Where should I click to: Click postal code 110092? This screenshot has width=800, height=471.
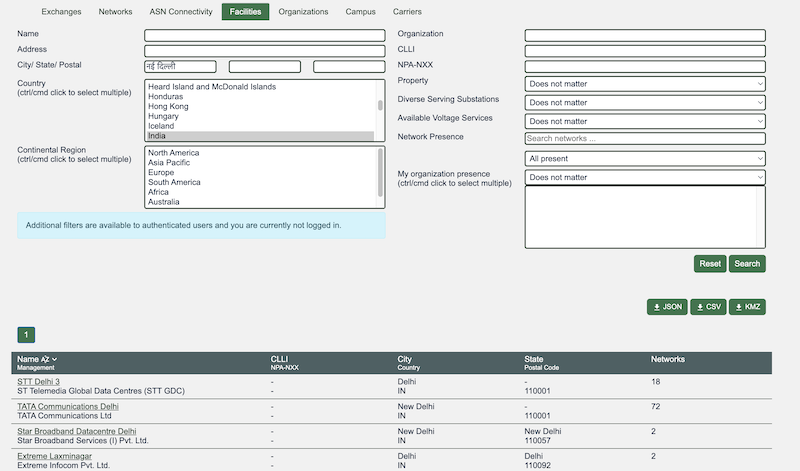[538, 465]
